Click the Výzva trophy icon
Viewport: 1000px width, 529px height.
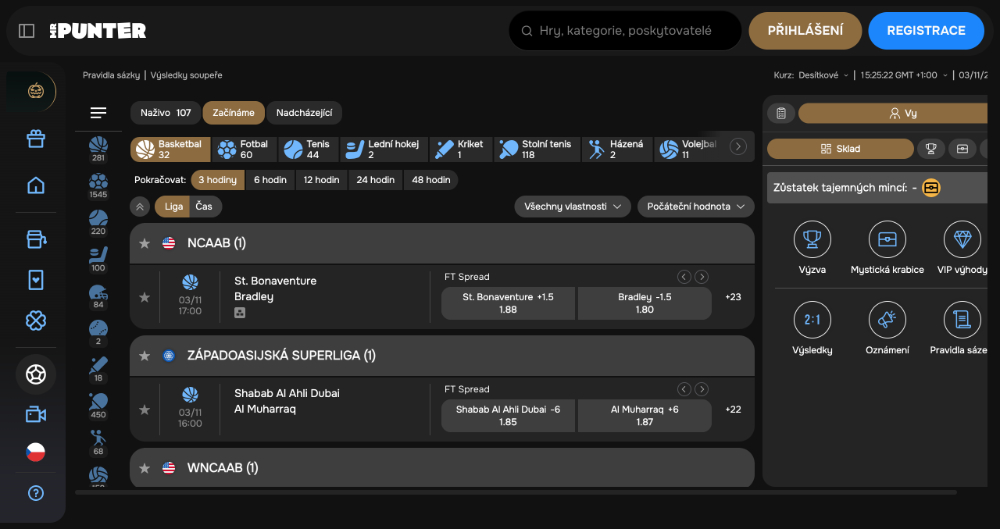click(x=812, y=240)
